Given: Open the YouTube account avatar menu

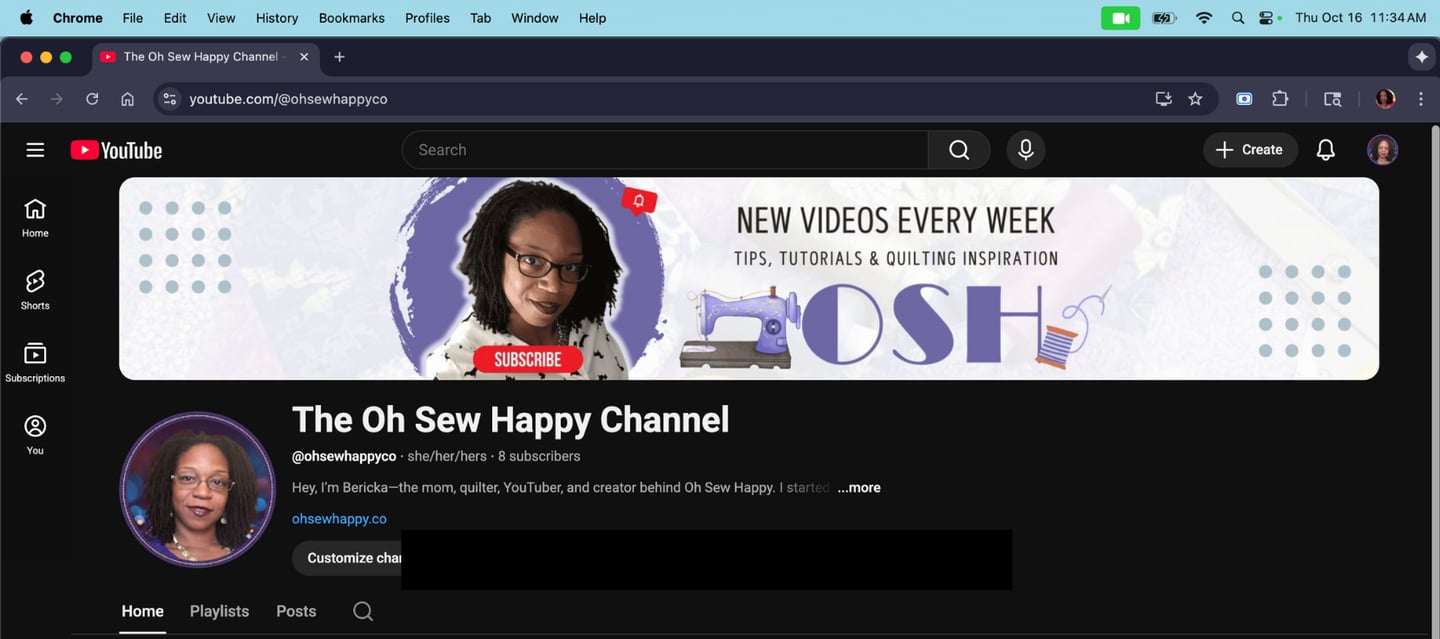Looking at the screenshot, I should point(1382,150).
